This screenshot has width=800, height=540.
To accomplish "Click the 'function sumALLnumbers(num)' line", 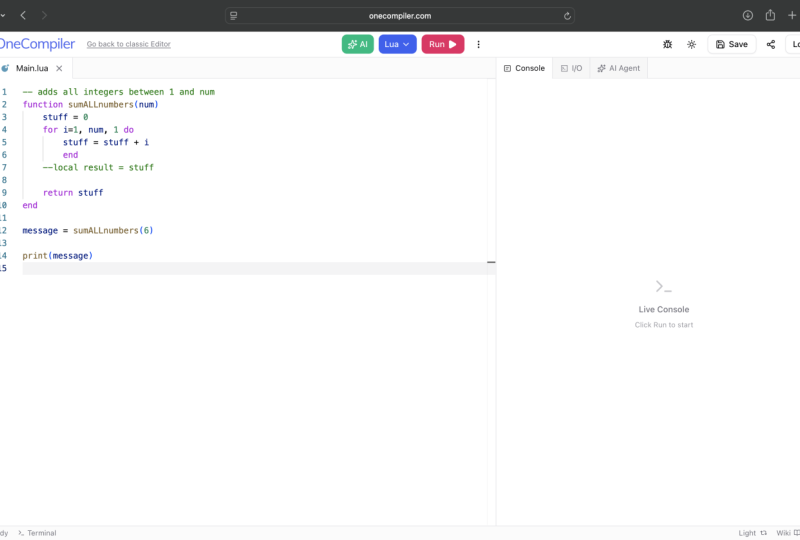I will pos(90,105).
